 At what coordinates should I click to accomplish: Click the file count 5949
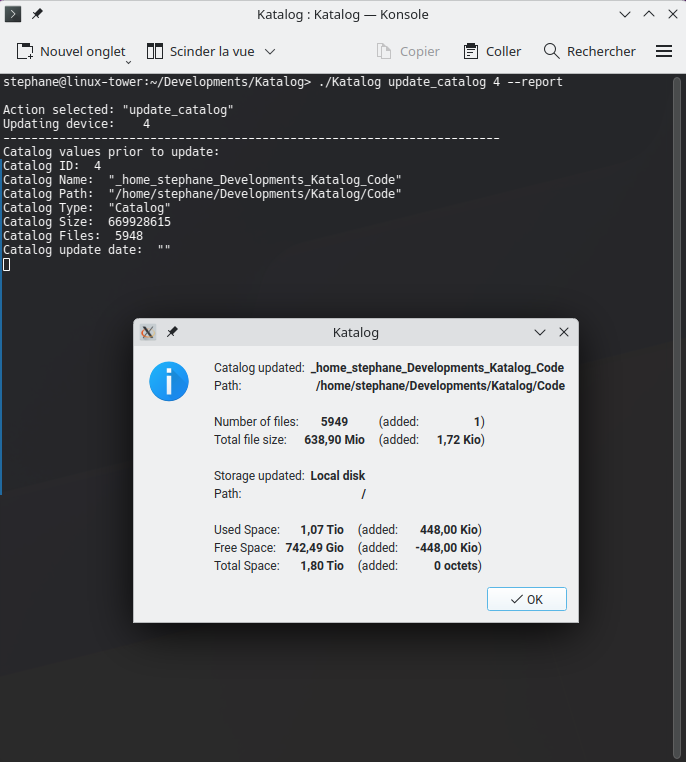pyautogui.click(x=334, y=422)
